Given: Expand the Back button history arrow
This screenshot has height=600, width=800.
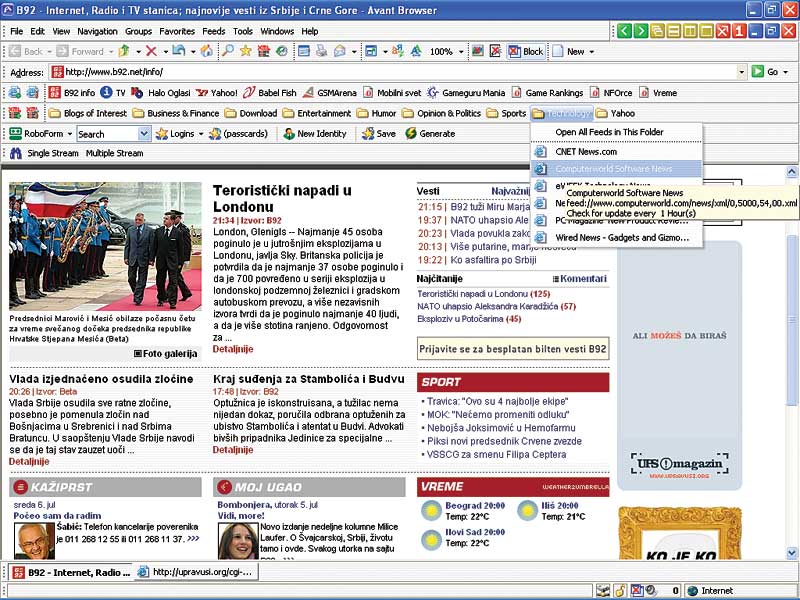Looking at the screenshot, I should (49, 52).
